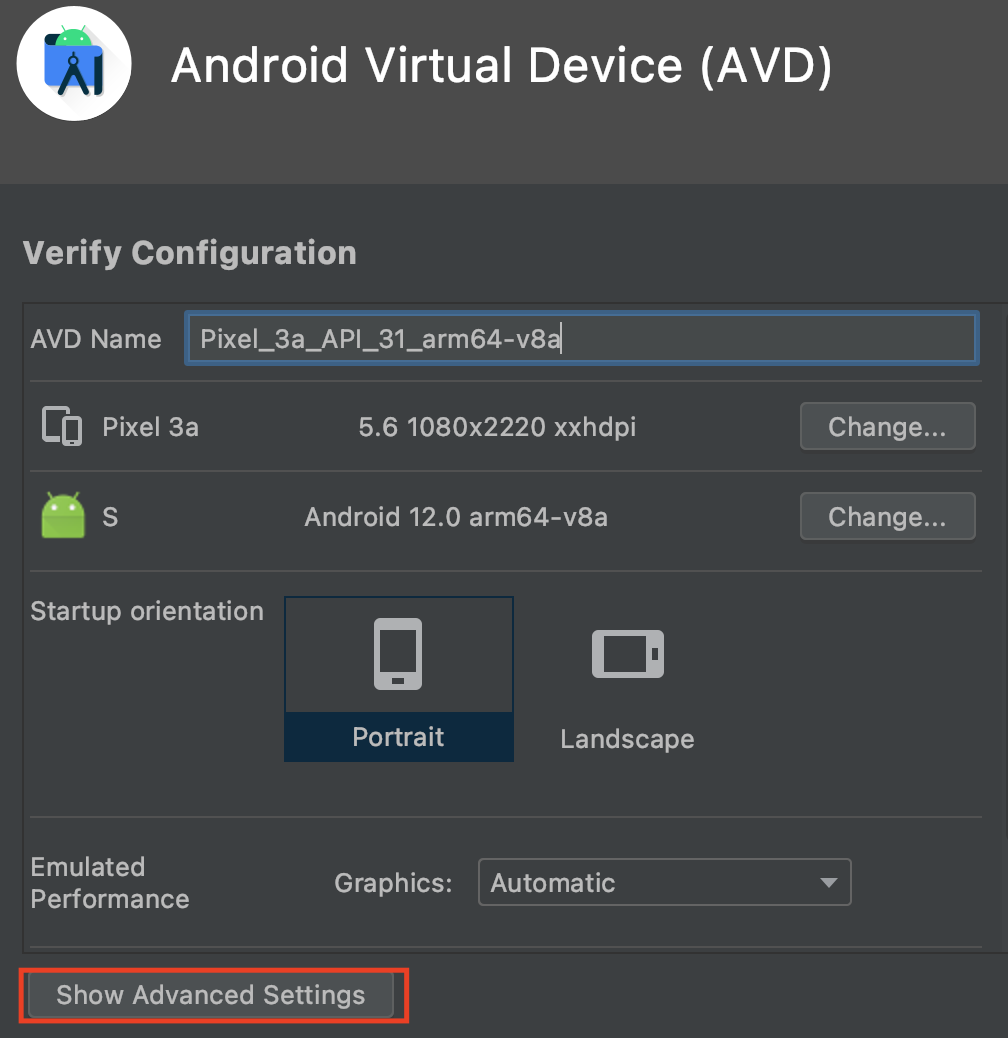Change the Pixel 3a hardware device
This screenshot has height=1038, width=1008.
888,426
